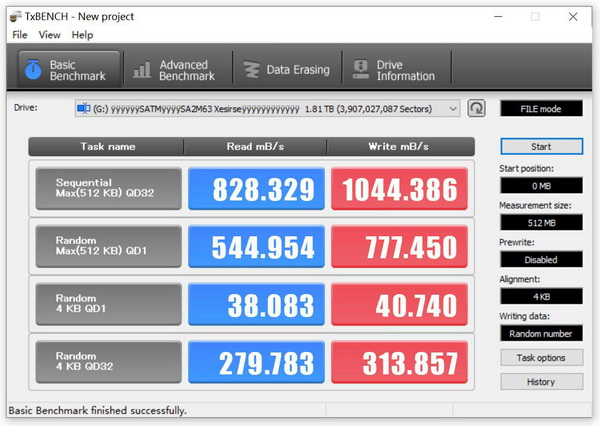Click the 38.083 read value
This screenshot has width=600, height=426.
256,304
